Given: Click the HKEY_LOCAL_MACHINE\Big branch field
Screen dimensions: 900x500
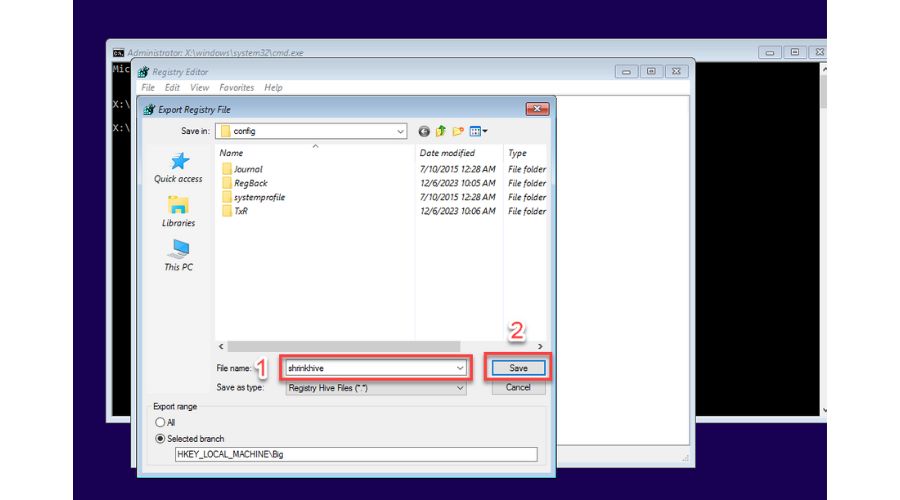Looking at the screenshot, I should pyautogui.click(x=356, y=454).
